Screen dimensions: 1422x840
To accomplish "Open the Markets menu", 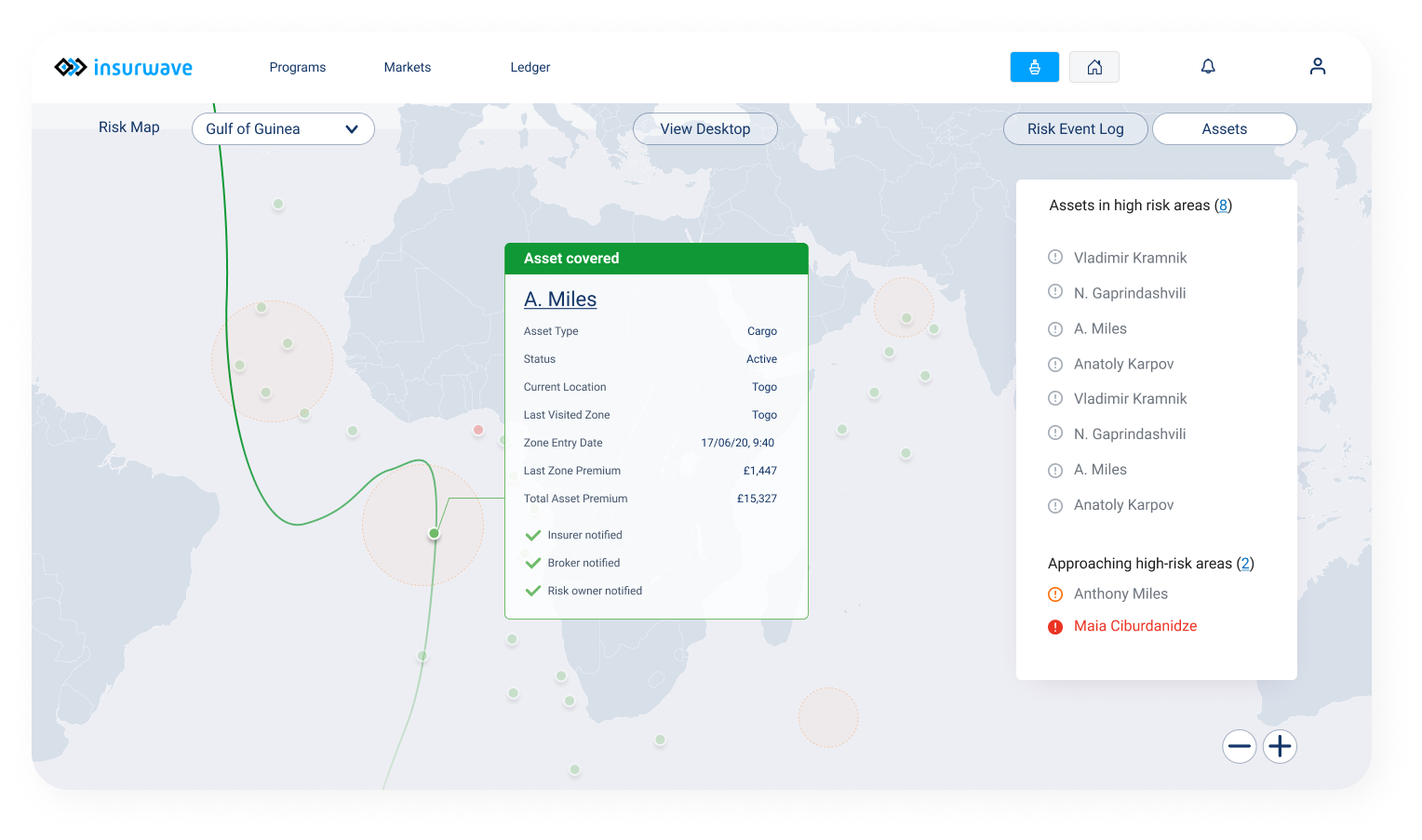I will (408, 67).
